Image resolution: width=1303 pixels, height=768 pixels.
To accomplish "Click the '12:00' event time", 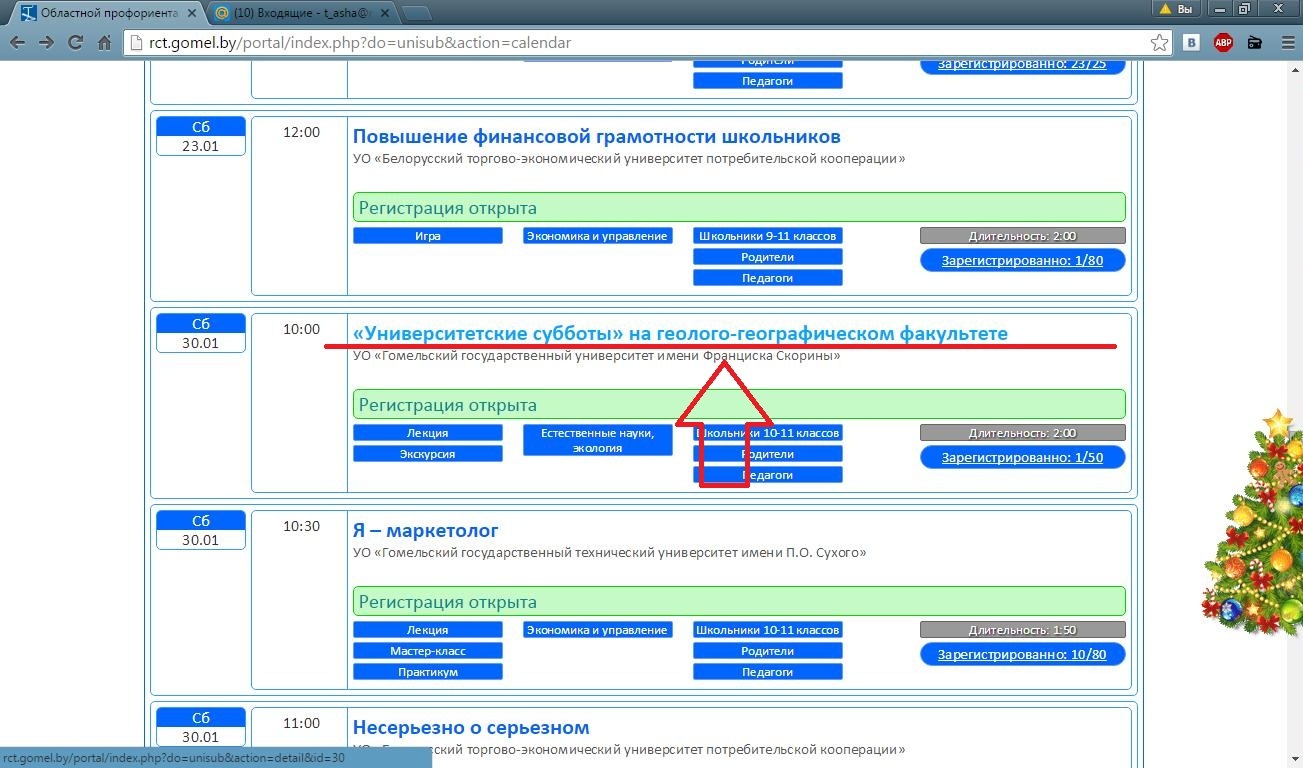I will click(301, 132).
